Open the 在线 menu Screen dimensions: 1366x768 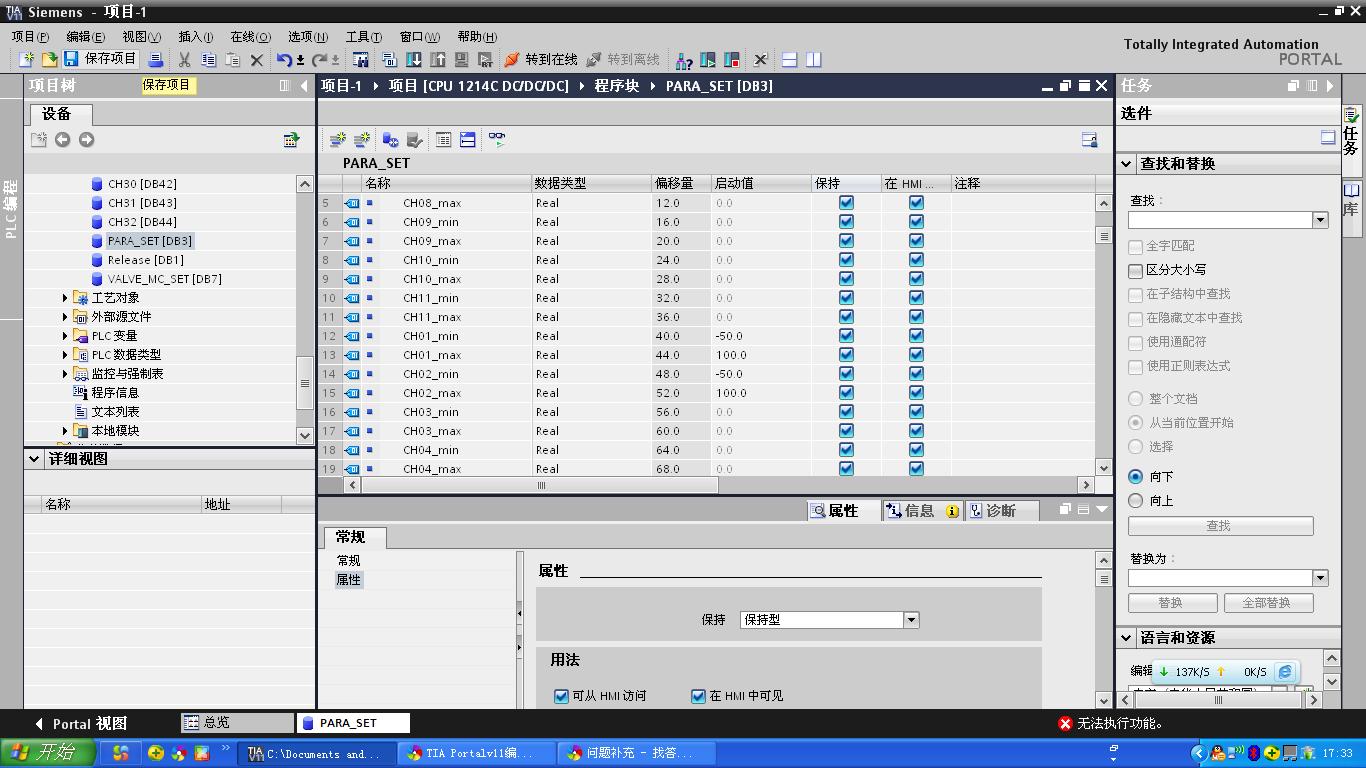(250, 36)
